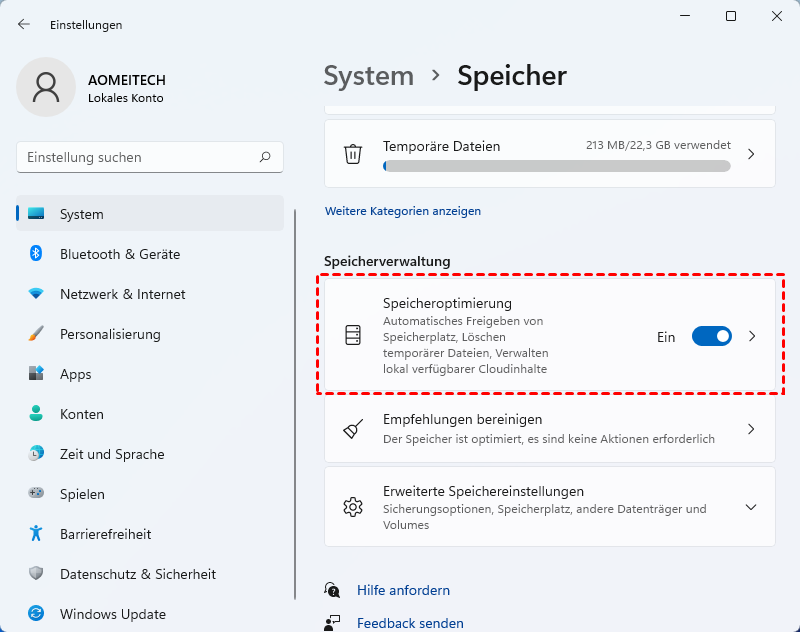
Task: Open Empfehlungen bereinigen via its chevron
Action: (x=751, y=429)
